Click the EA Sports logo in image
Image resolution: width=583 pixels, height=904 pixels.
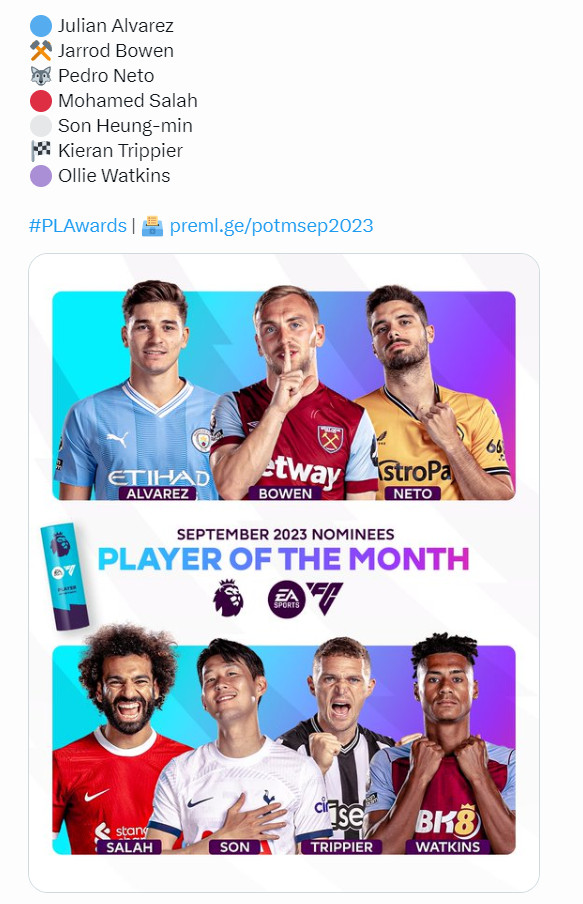pyautogui.click(x=287, y=600)
